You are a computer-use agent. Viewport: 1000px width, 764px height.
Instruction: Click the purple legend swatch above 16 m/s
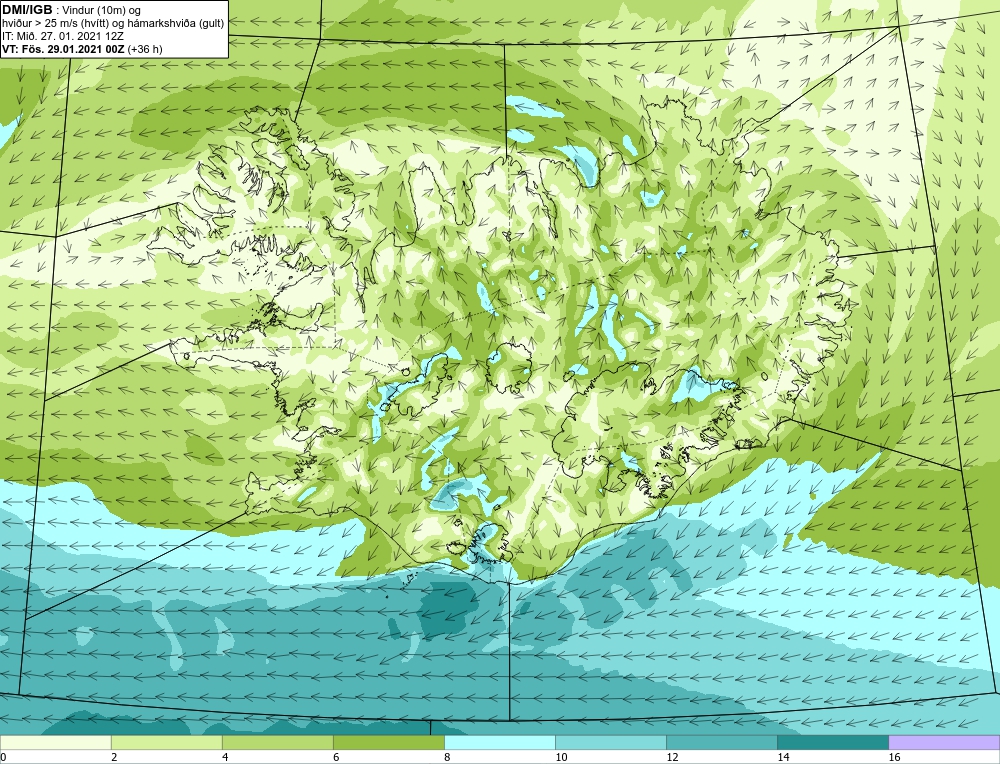[944, 742]
